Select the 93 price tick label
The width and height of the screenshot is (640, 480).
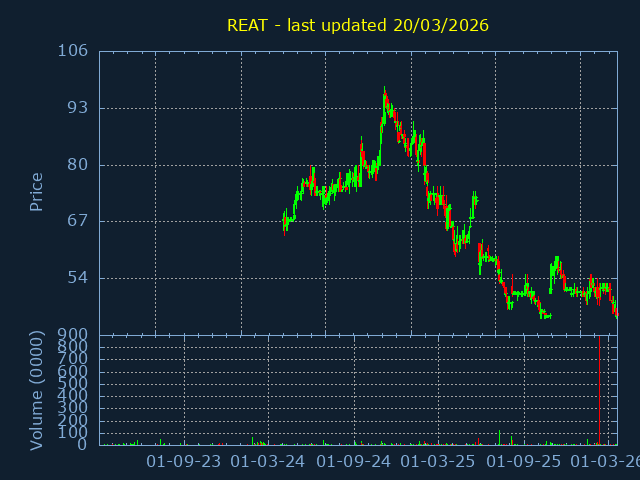[77, 108]
